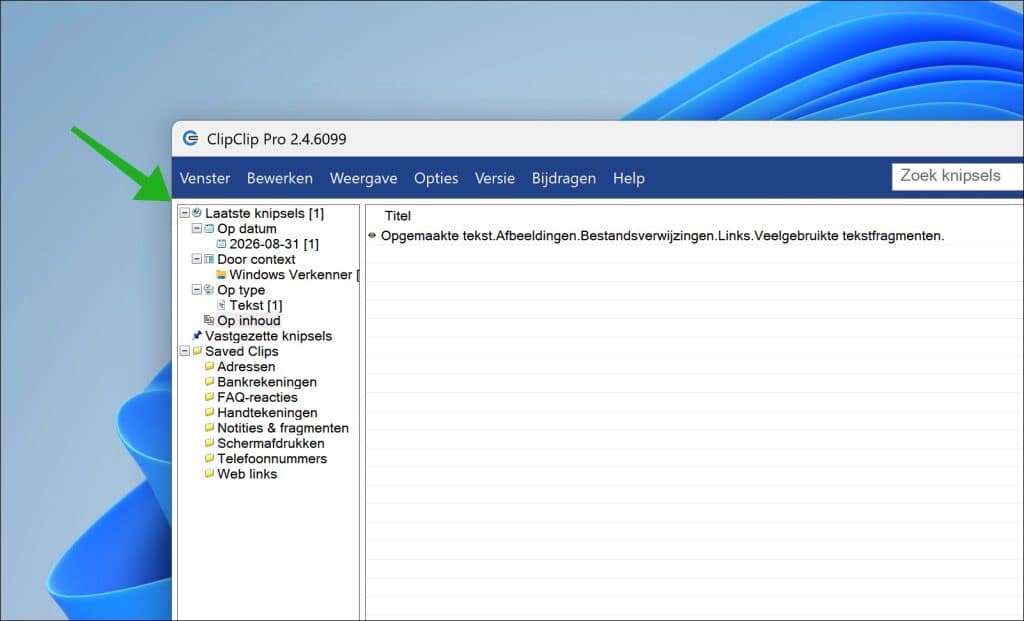The width and height of the screenshot is (1024, 621).
Task: Click the icon beside Op inhoud
Action: point(209,320)
